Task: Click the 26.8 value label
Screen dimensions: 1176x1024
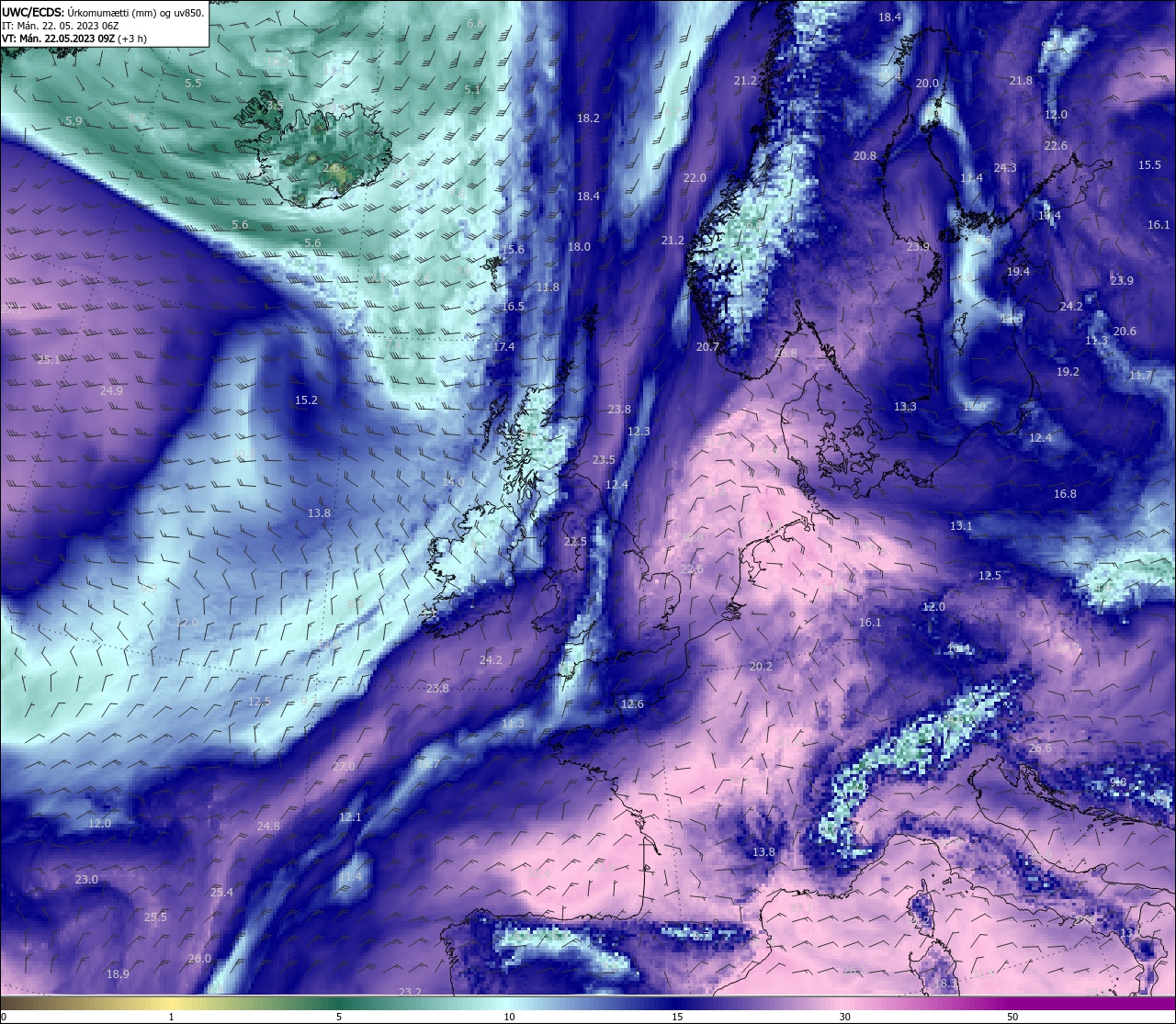Action: coord(786,353)
